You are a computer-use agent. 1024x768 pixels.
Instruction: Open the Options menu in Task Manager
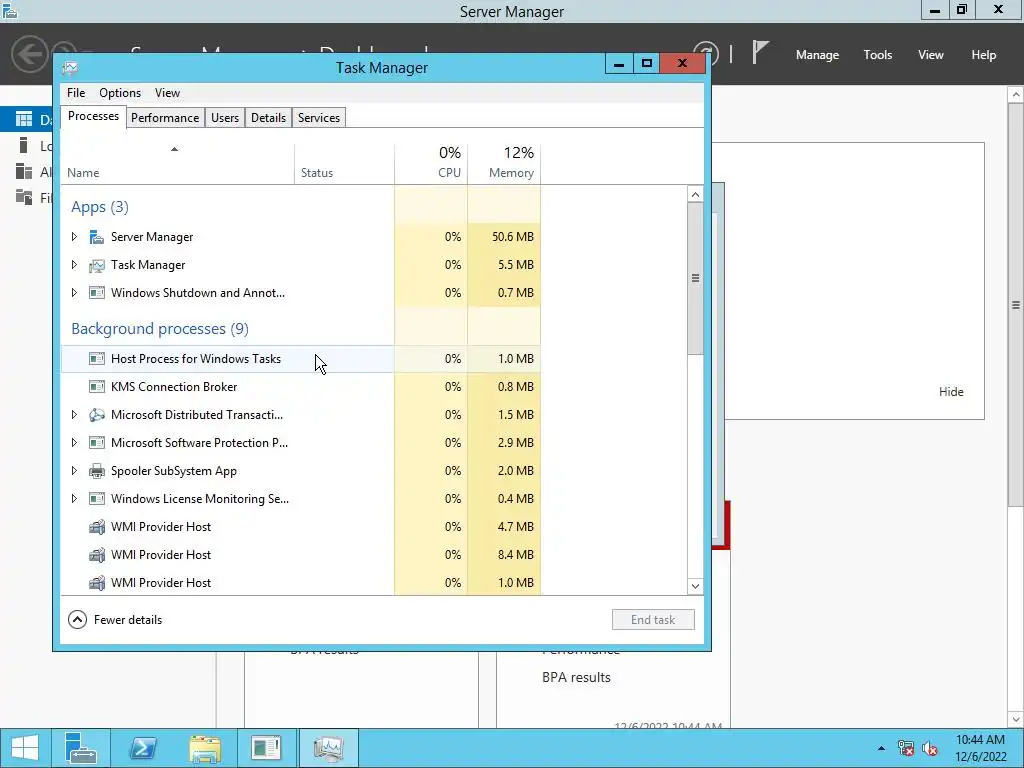(x=120, y=93)
